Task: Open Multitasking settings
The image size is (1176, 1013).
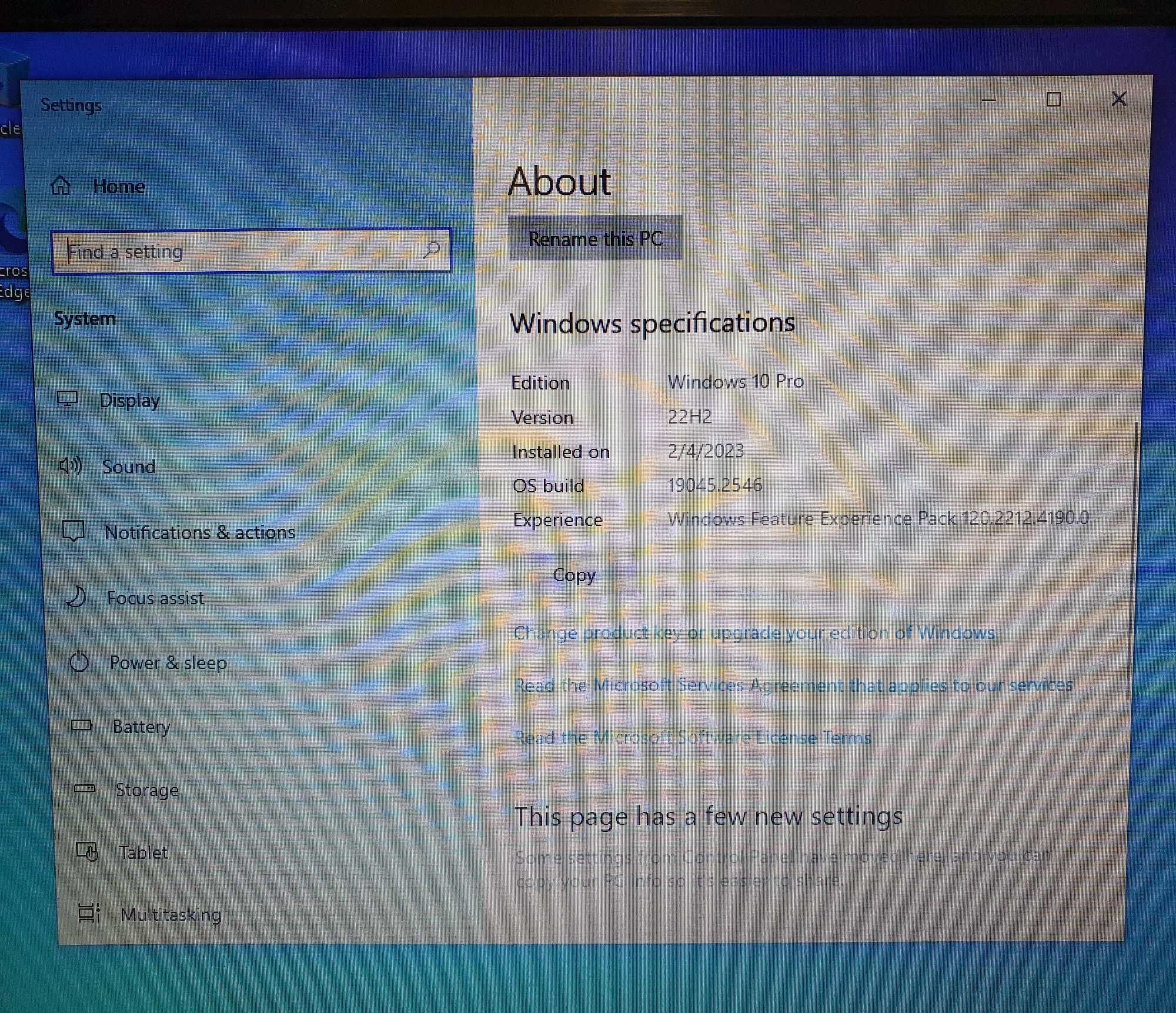Action: click(x=171, y=915)
